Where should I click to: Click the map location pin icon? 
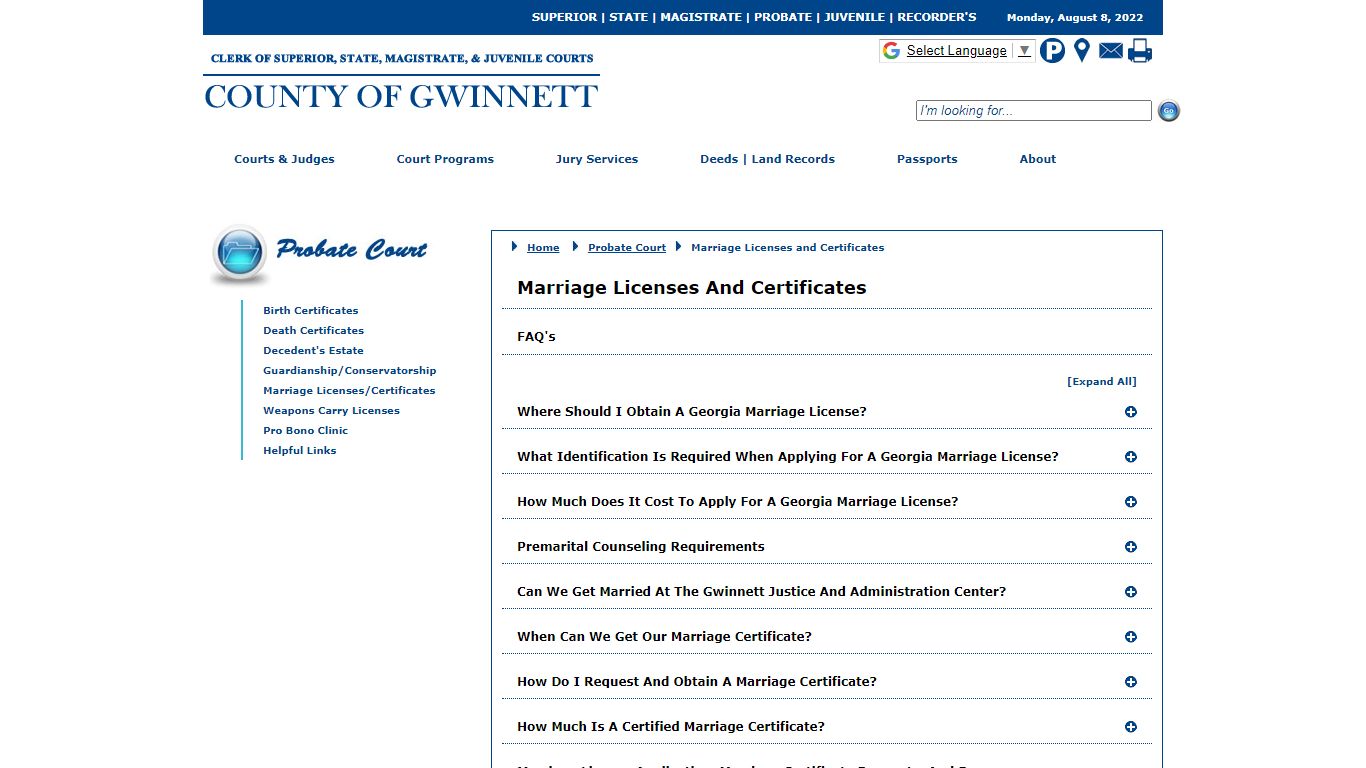coord(1081,50)
